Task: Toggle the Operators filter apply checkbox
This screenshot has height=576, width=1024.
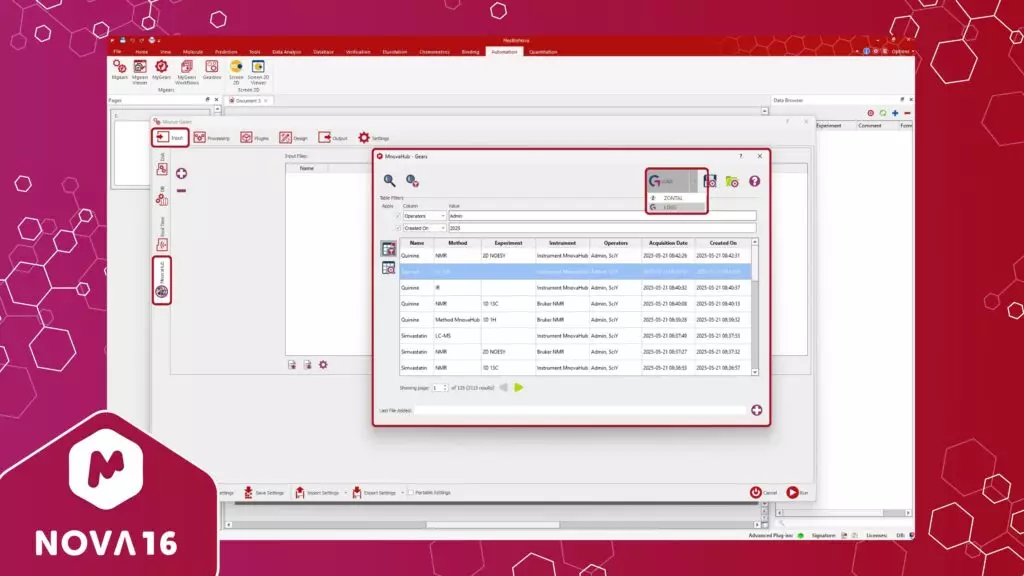Action: (x=397, y=216)
